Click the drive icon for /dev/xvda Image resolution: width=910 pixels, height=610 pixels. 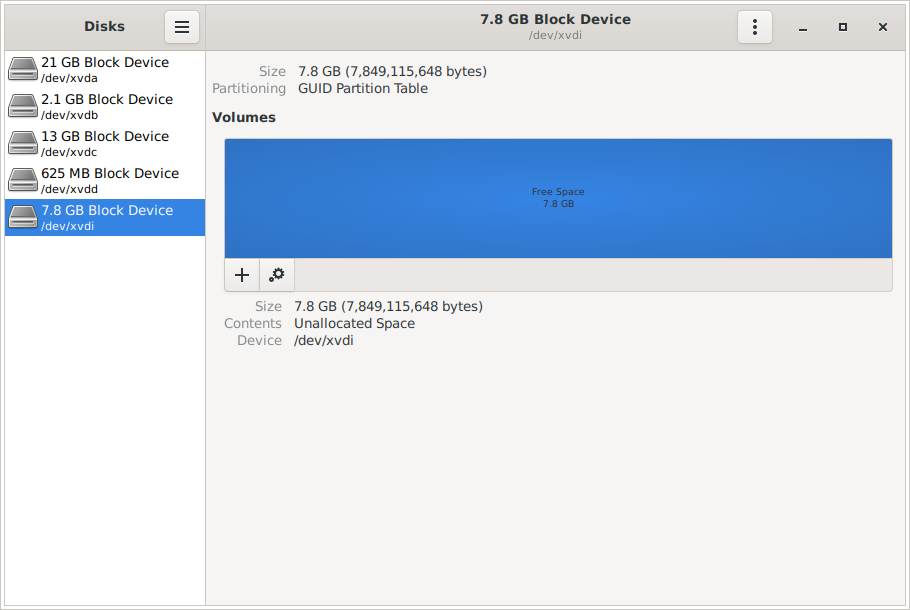tap(22, 69)
